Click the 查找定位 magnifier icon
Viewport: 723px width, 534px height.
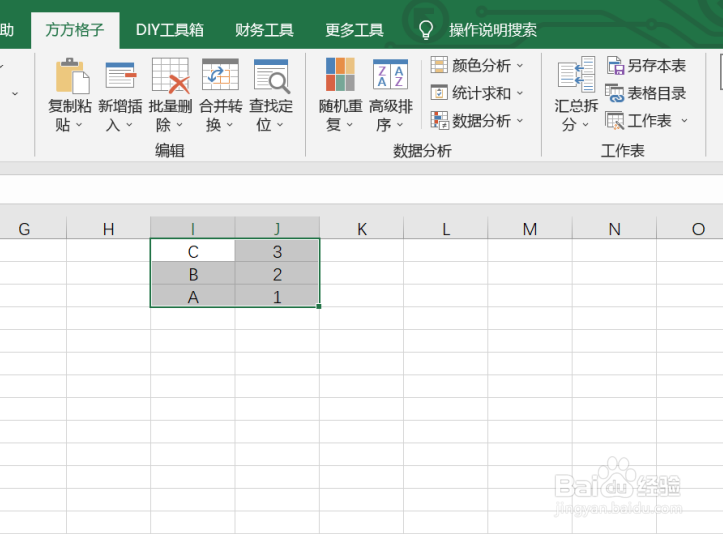point(272,76)
